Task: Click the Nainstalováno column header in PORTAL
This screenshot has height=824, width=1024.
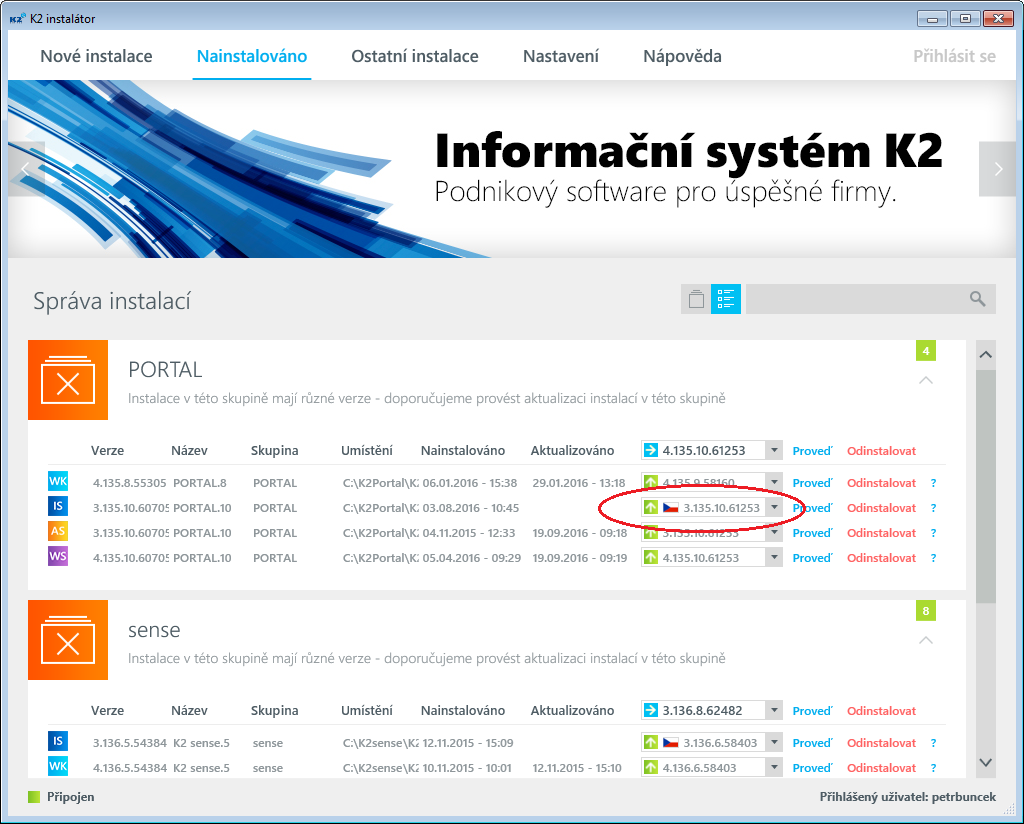Action: pyautogui.click(x=462, y=451)
